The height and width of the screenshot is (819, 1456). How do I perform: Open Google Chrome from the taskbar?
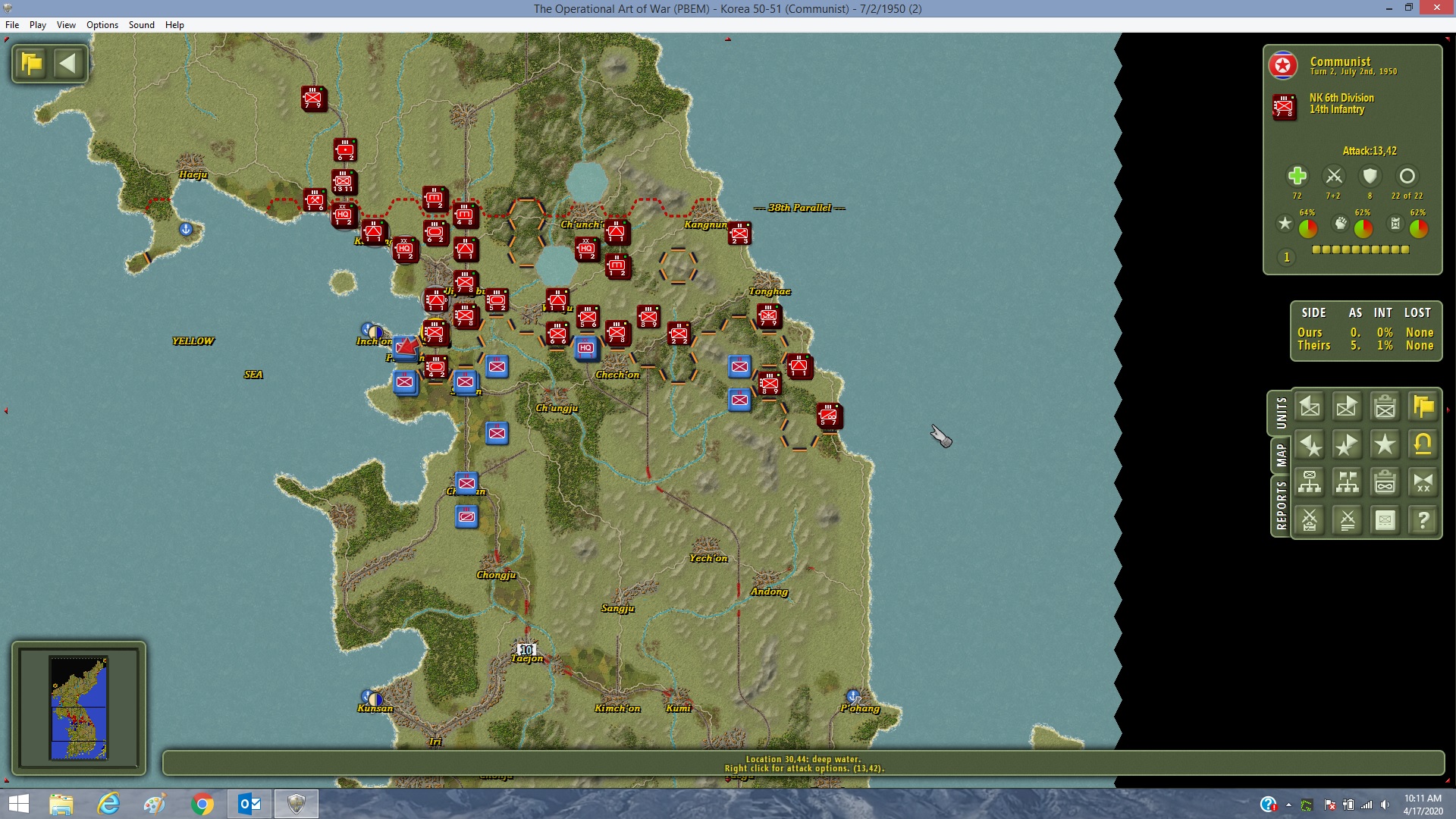click(202, 804)
